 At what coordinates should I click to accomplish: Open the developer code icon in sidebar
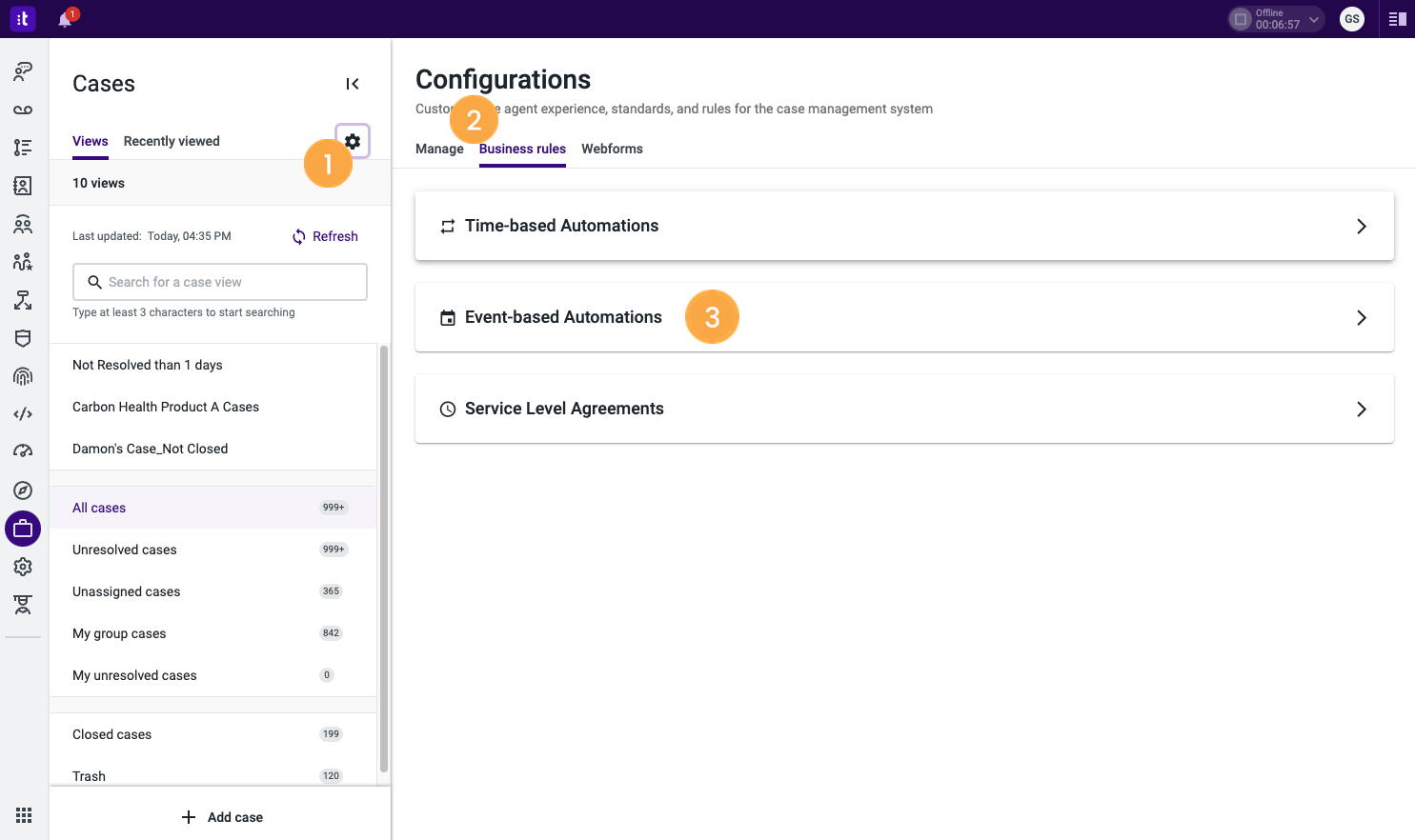coord(23,413)
